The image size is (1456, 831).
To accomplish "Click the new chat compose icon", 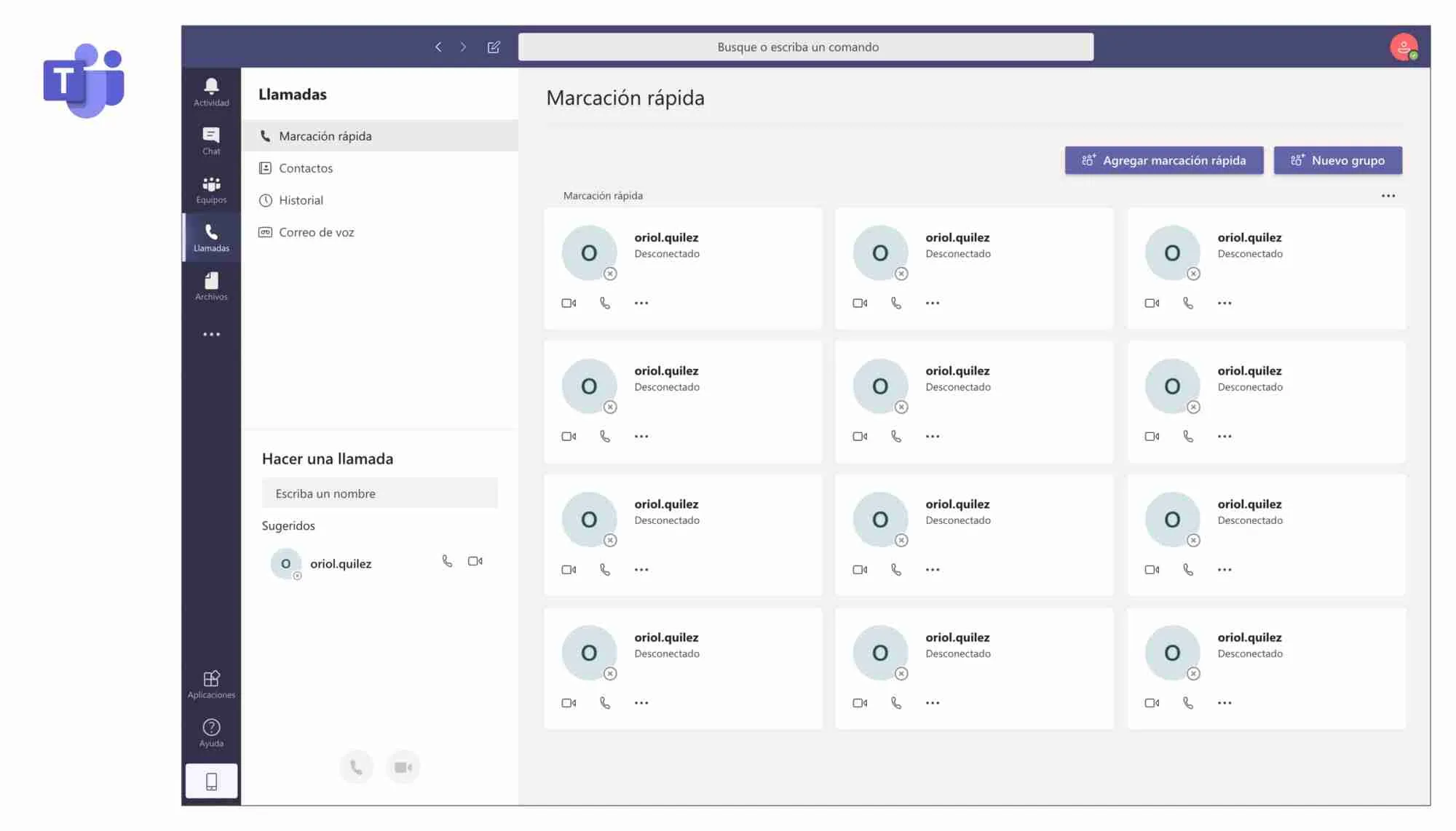I will [494, 47].
